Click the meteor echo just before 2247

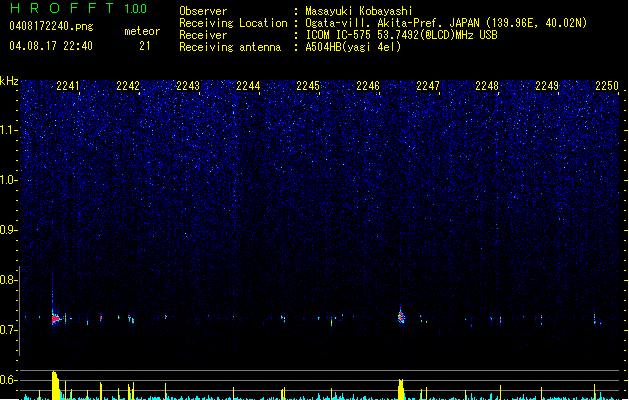tap(401, 316)
